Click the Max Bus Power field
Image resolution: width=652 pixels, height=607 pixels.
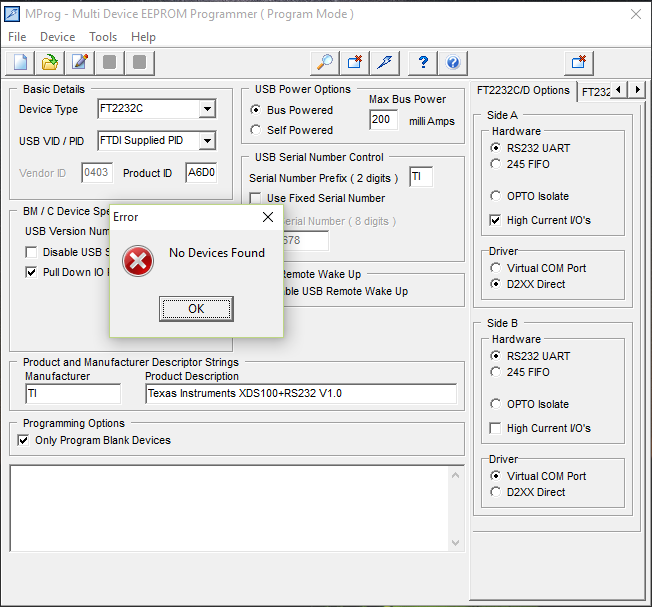(383, 120)
